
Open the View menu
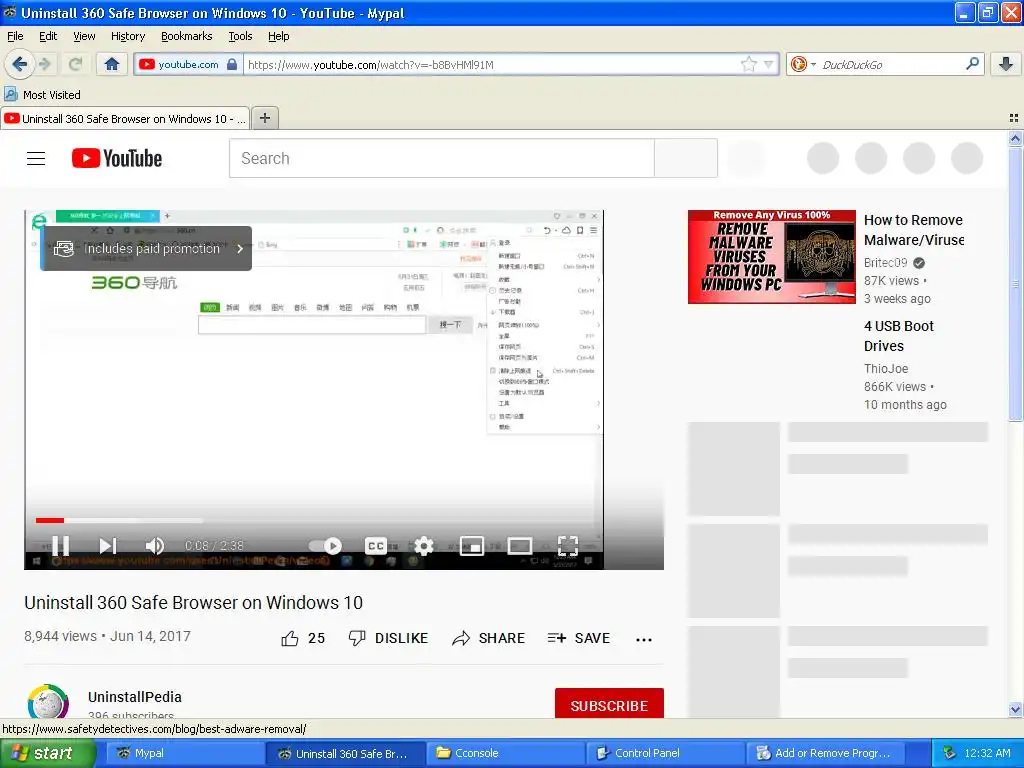[84, 36]
